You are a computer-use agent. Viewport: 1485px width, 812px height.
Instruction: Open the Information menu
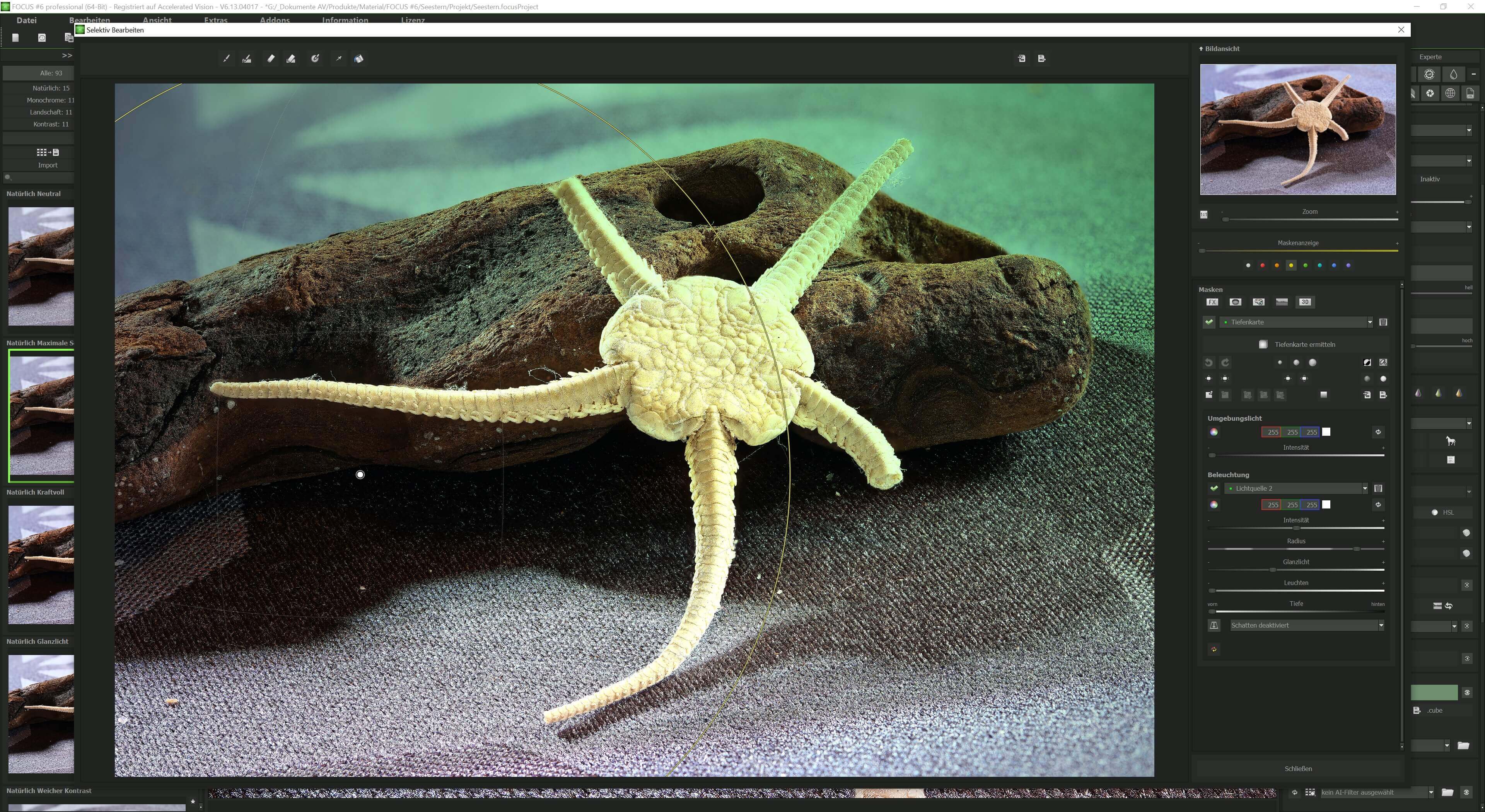coord(345,20)
